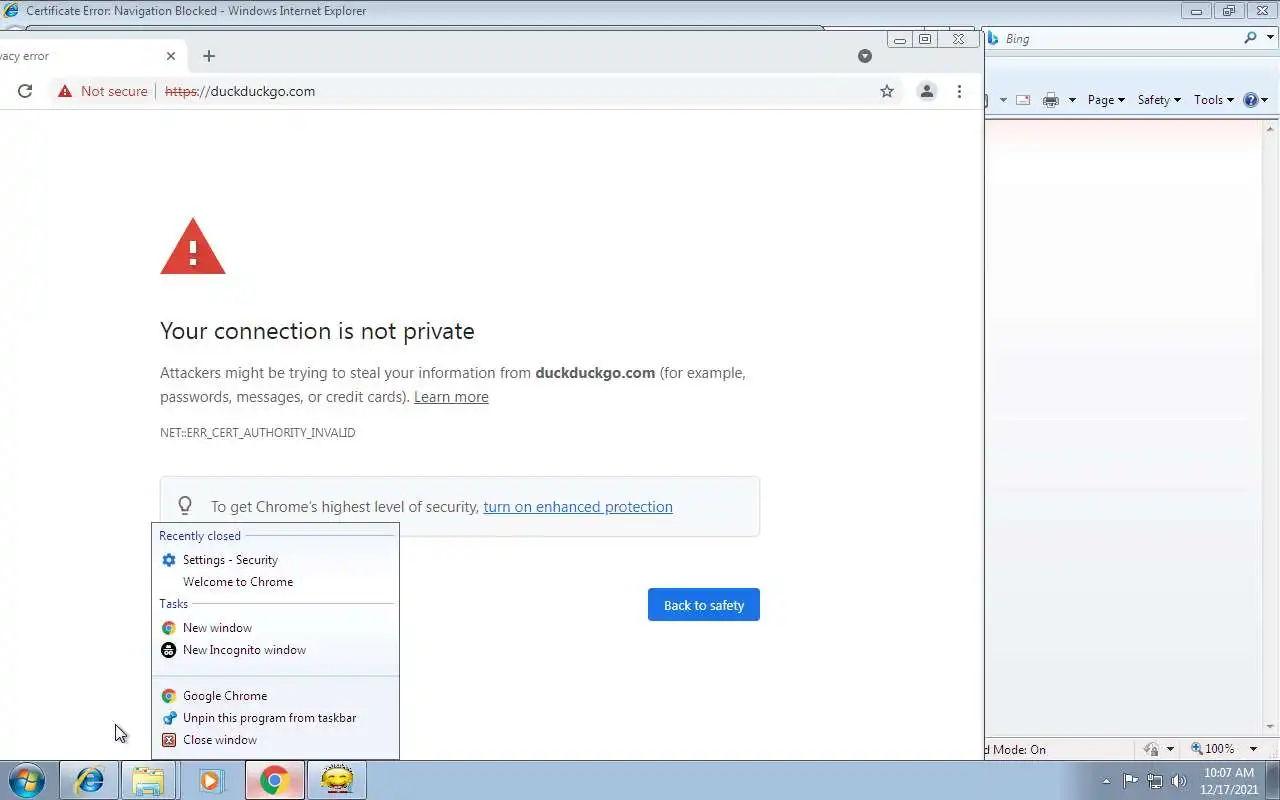Click the yellow emoji face taskbar icon
This screenshot has width=1280, height=800.
337,780
